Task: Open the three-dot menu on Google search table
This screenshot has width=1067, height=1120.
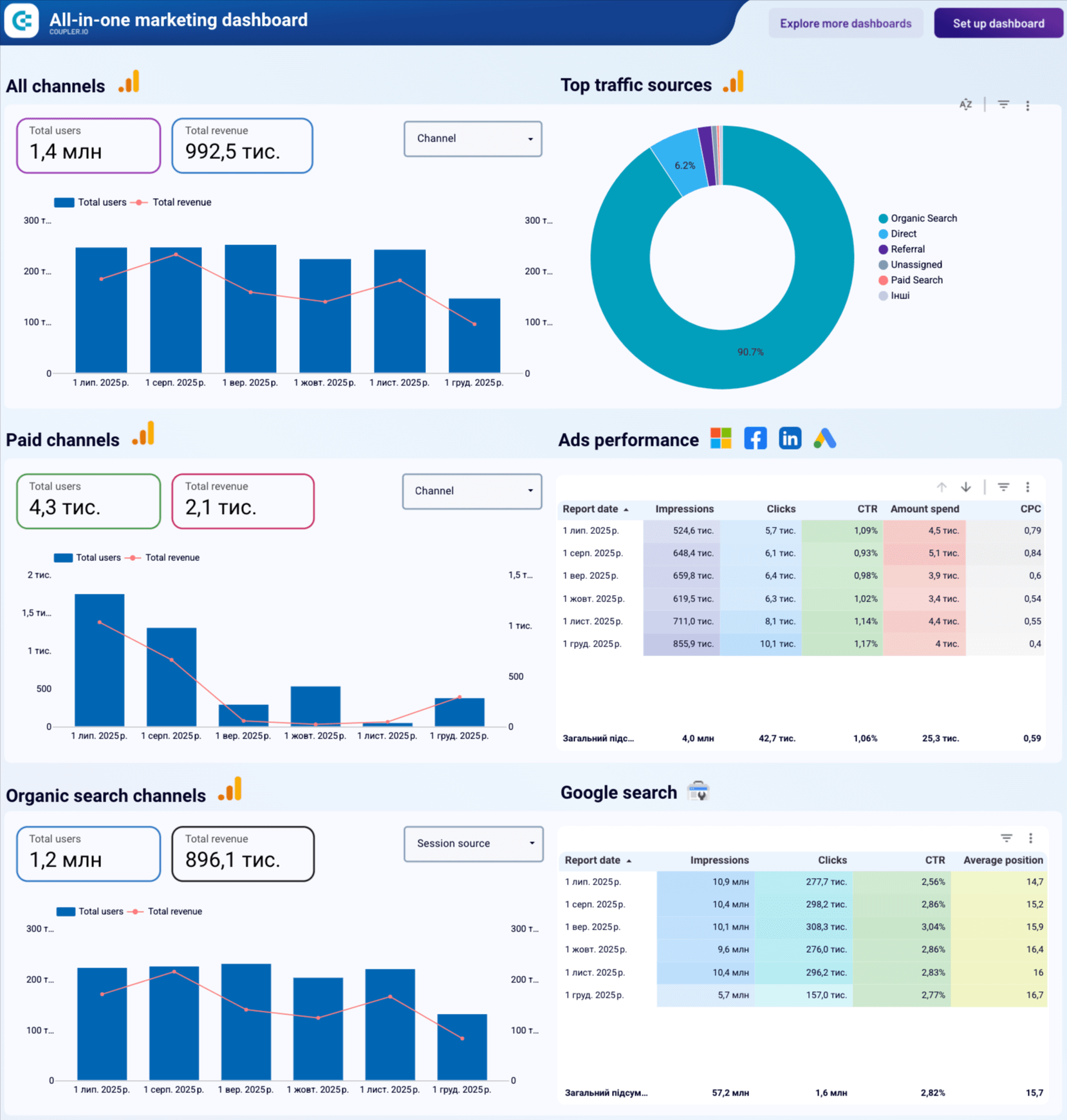Action: pyautogui.click(x=1030, y=838)
